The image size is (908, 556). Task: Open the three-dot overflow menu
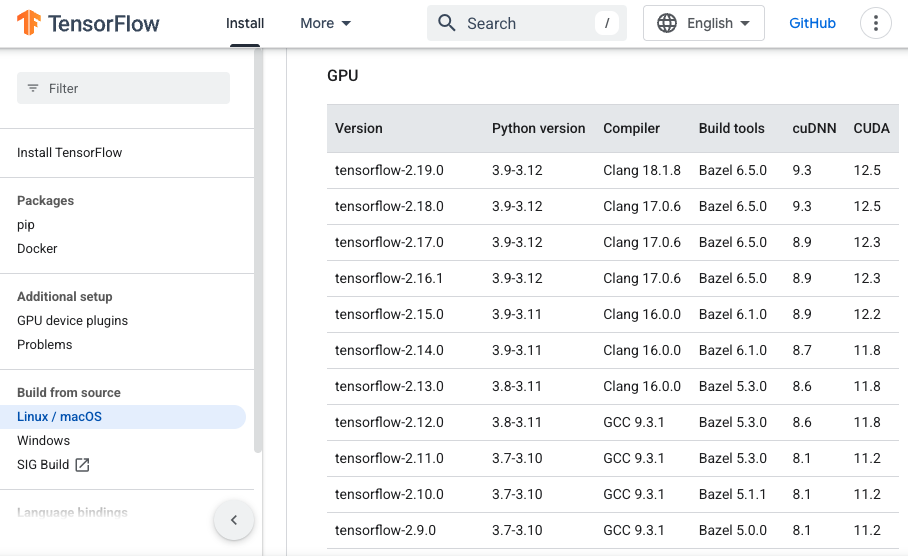pos(875,23)
